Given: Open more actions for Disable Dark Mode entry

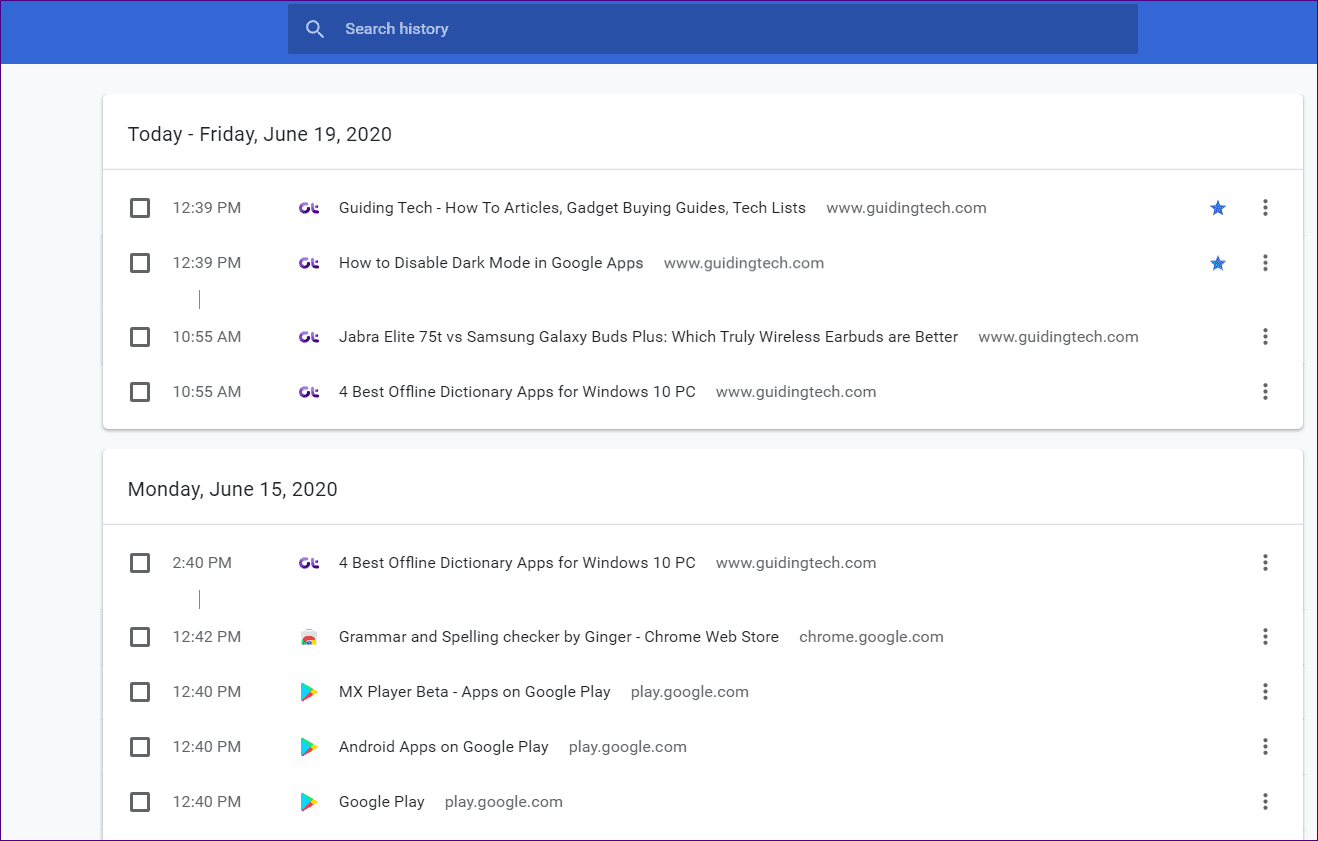Looking at the screenshot, I should [x=1265, y=263].
